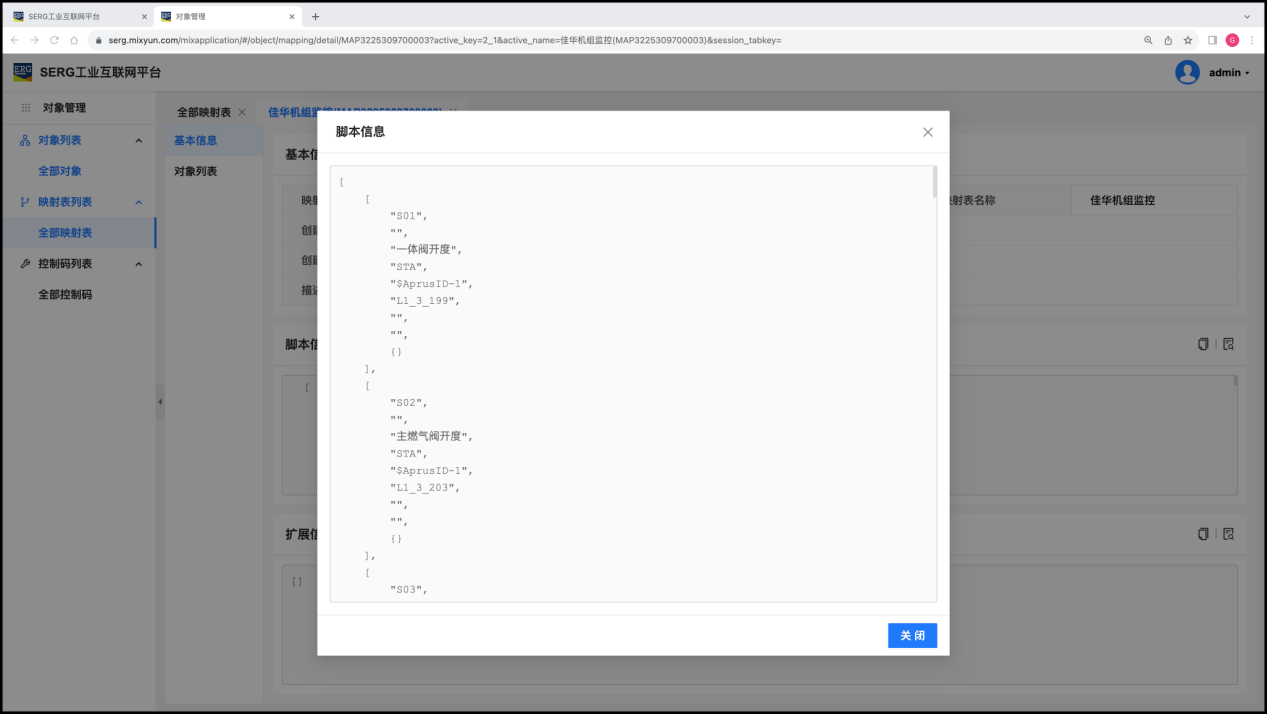The width and height of the screenshot is (1267, 714).
Task: Open the Chrome three-dot menu
Action: pyautogui.click(x=1252, y=40)
